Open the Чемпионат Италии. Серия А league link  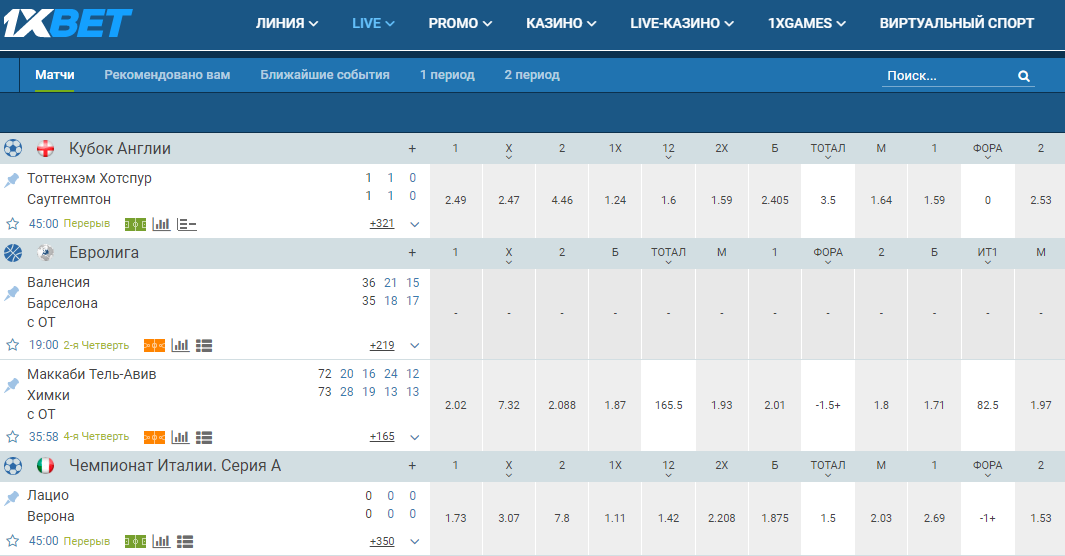175,466
